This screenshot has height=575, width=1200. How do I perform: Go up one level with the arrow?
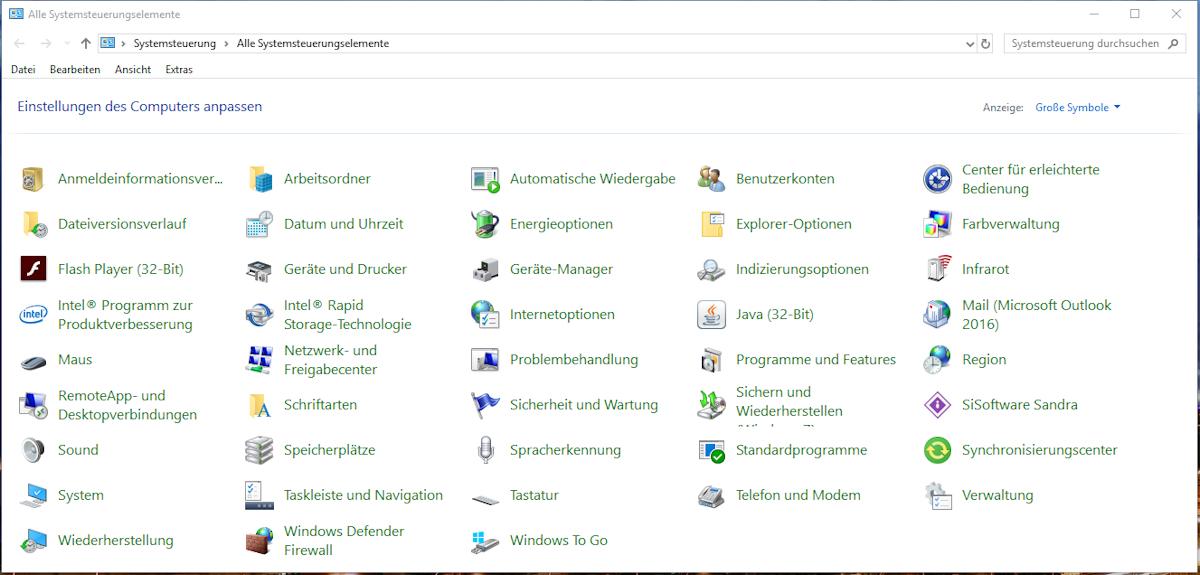click(x=86, y=44)
